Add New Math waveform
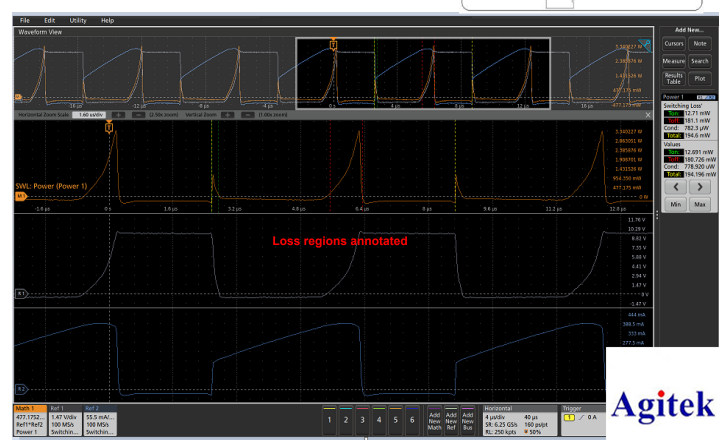The width and height of the screenshot is (727, 447). [434, 421]
